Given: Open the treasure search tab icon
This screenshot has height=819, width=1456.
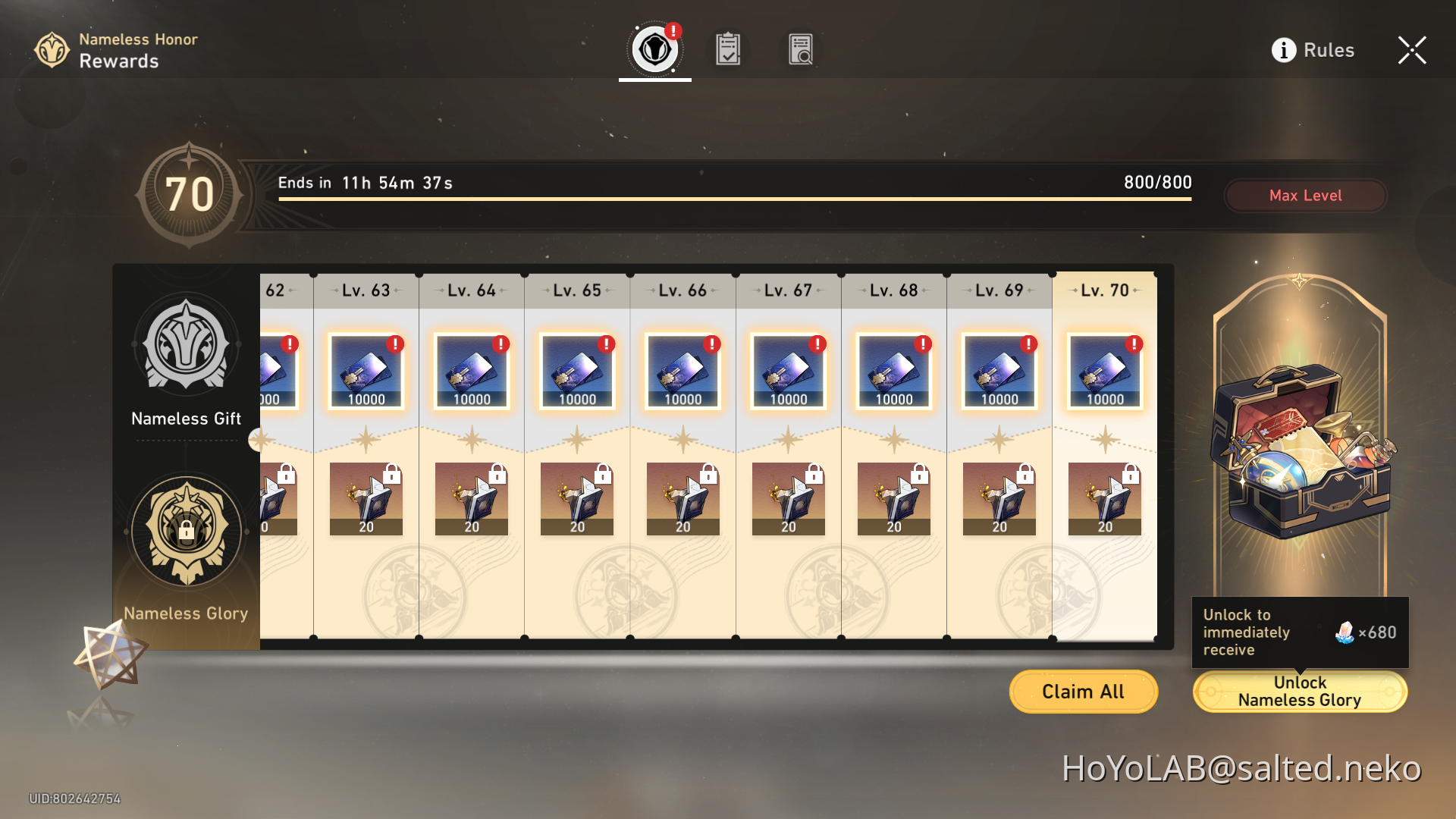Looking at the screenshot, I should point(801,49).
